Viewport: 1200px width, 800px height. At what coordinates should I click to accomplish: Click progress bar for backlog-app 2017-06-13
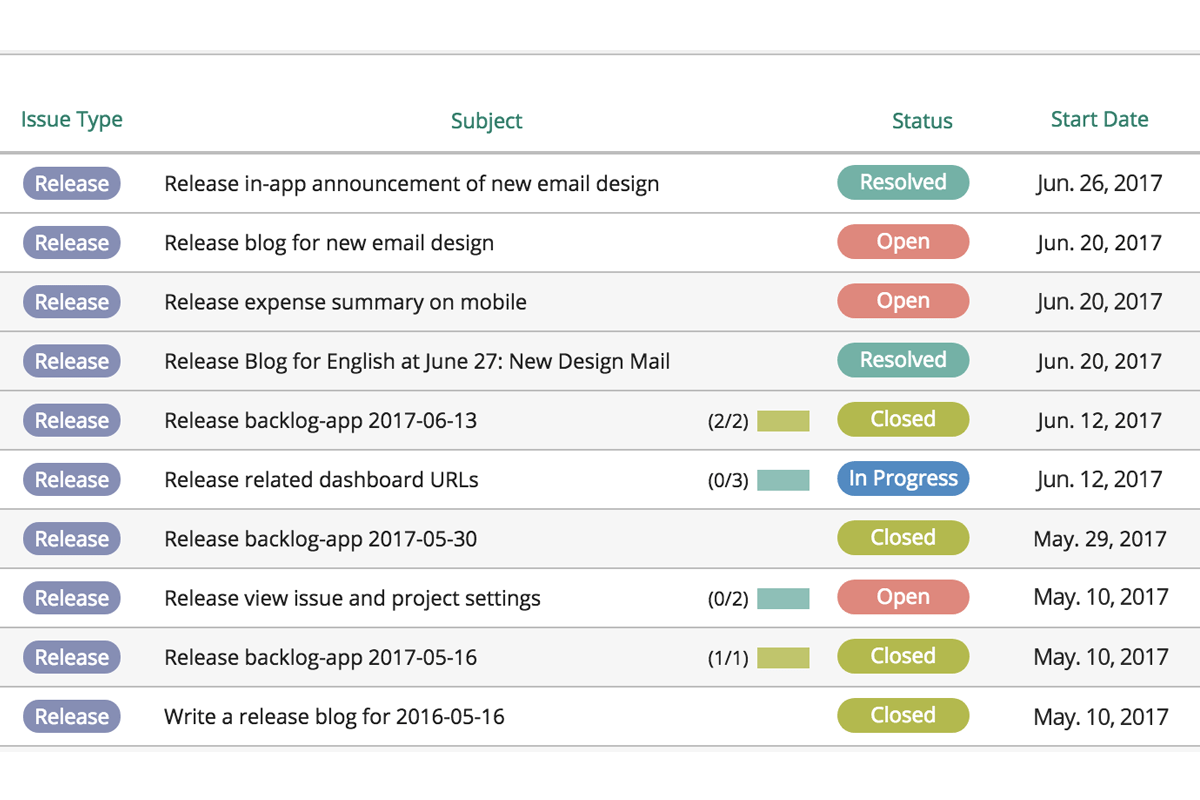(x=783, y=421)
